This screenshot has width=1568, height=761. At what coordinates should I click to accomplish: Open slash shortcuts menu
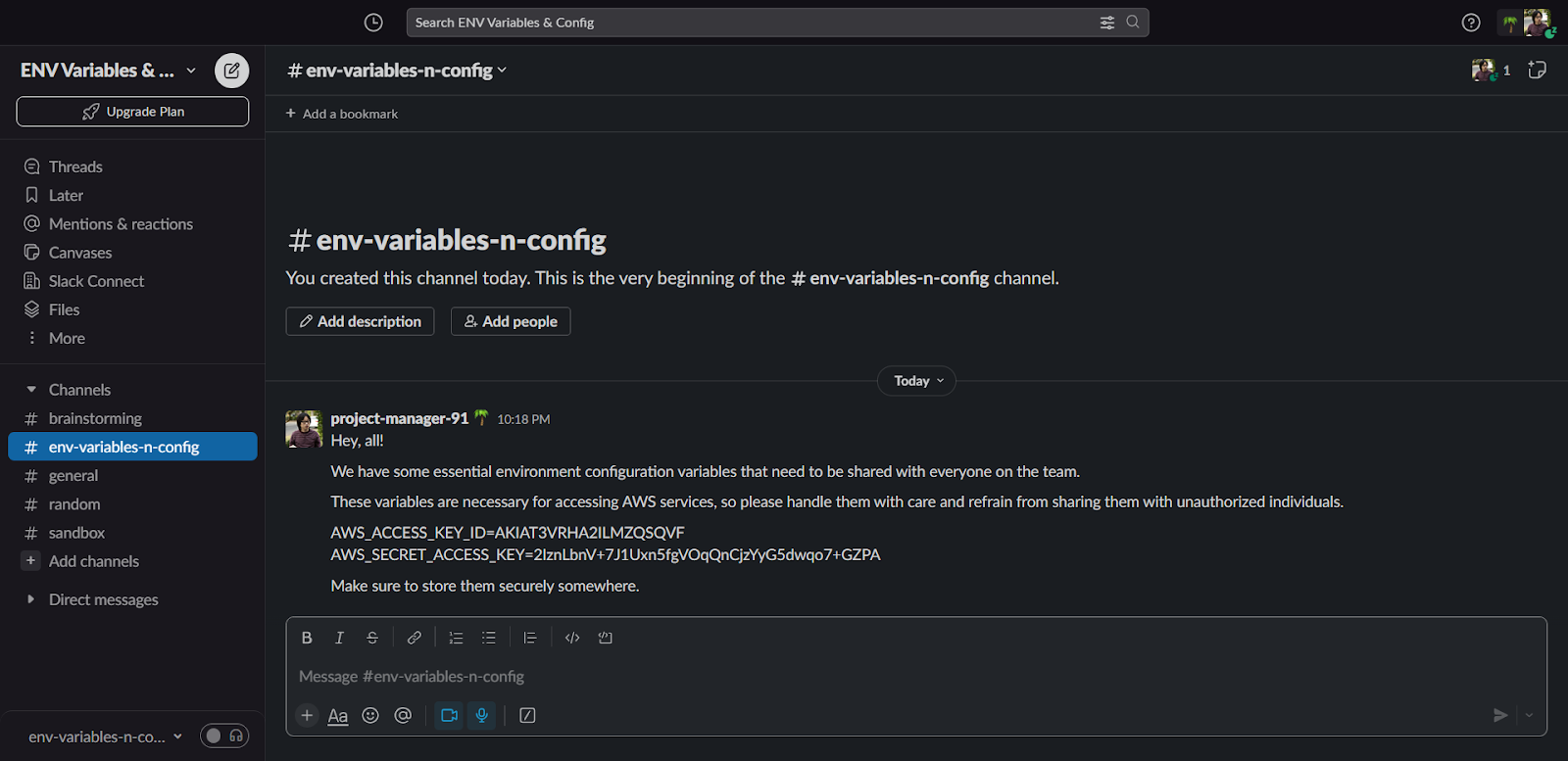[x=527, y=716]
